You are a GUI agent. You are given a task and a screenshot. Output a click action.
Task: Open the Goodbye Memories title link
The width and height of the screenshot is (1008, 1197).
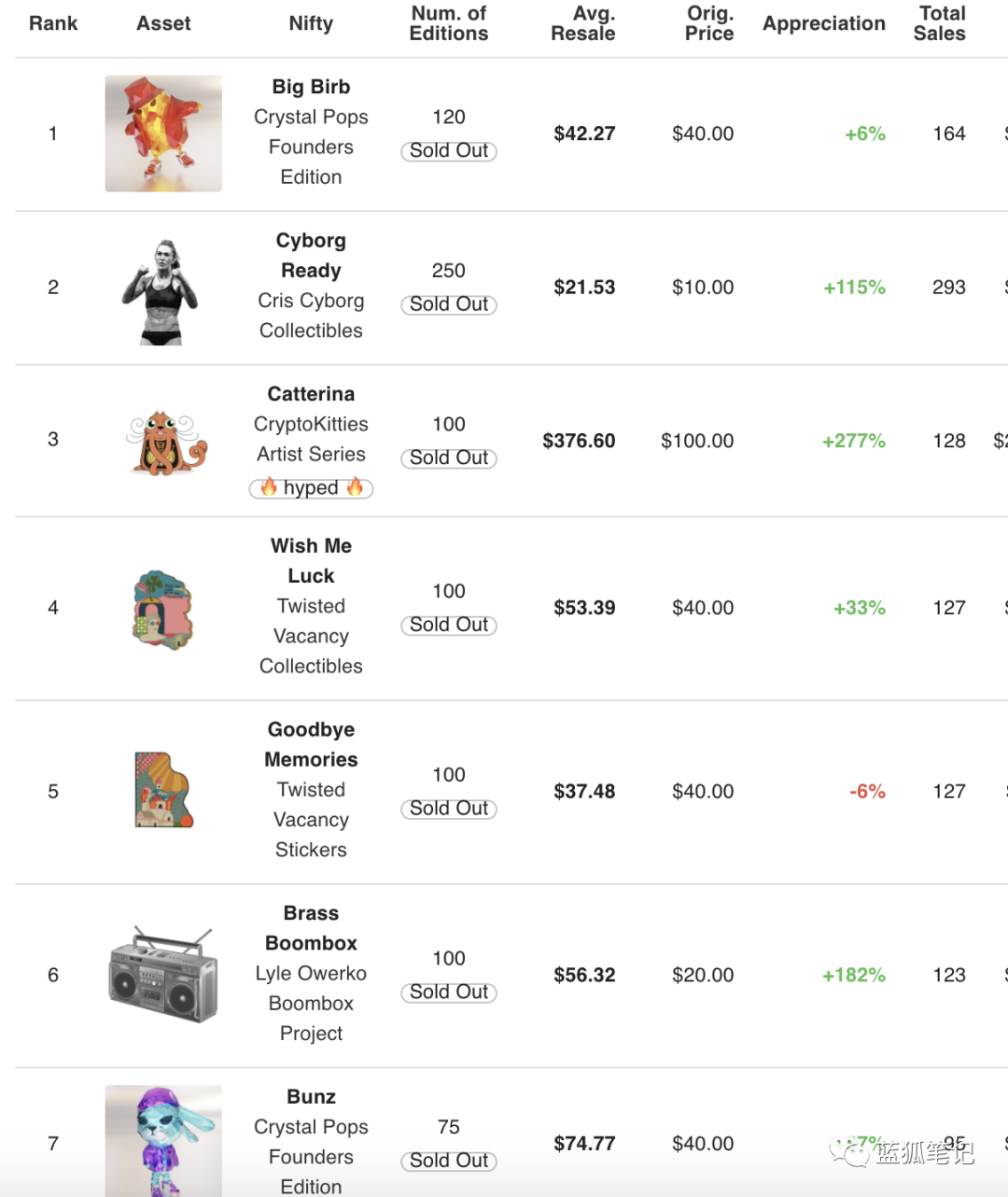click(x=311, y=744)
